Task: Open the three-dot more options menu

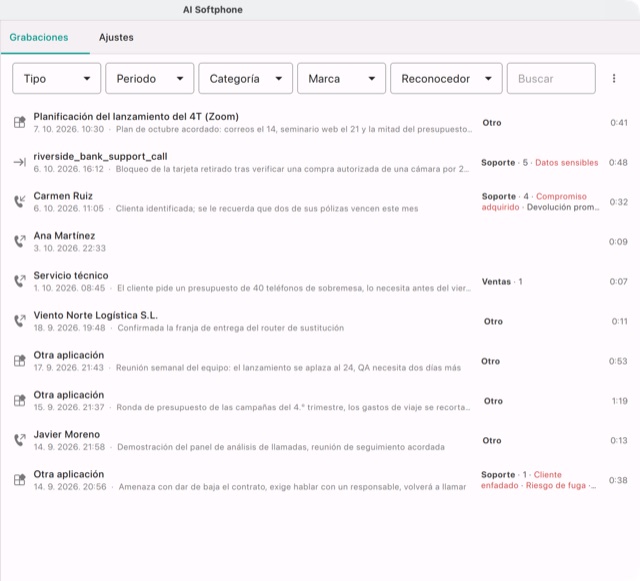Action: click(x=614, y=78)
